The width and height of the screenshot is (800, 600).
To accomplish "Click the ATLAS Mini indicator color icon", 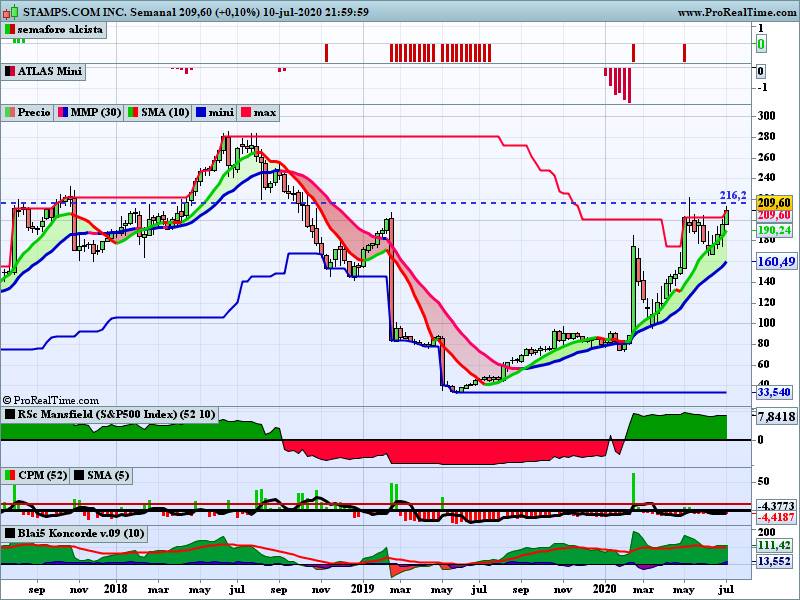I will [9, 71].
